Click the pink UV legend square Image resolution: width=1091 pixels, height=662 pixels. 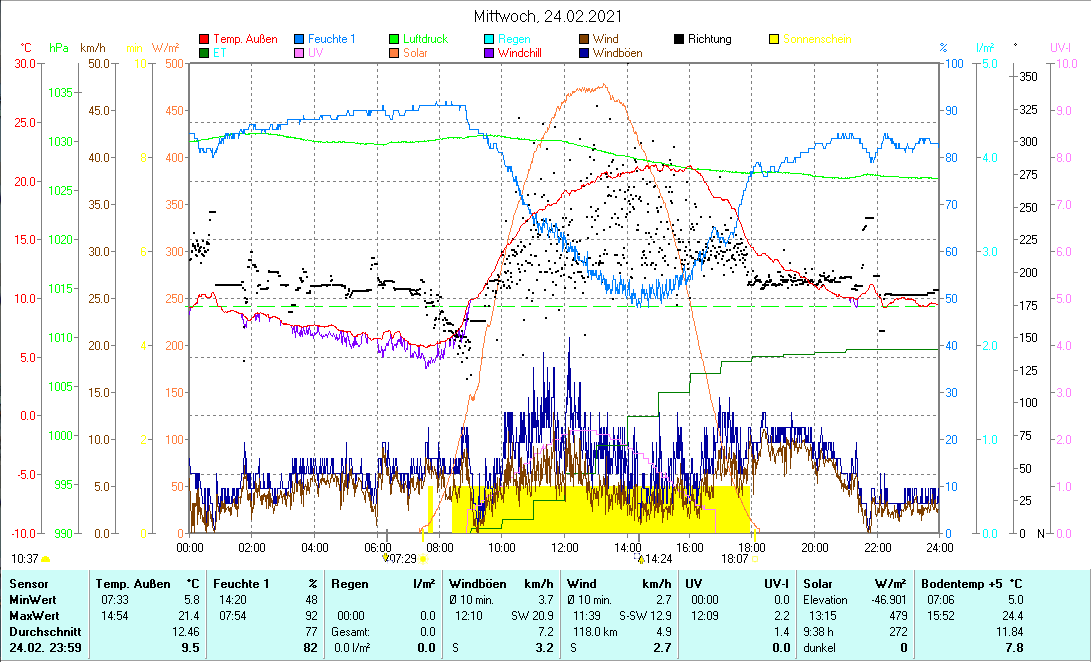[300, 53]
